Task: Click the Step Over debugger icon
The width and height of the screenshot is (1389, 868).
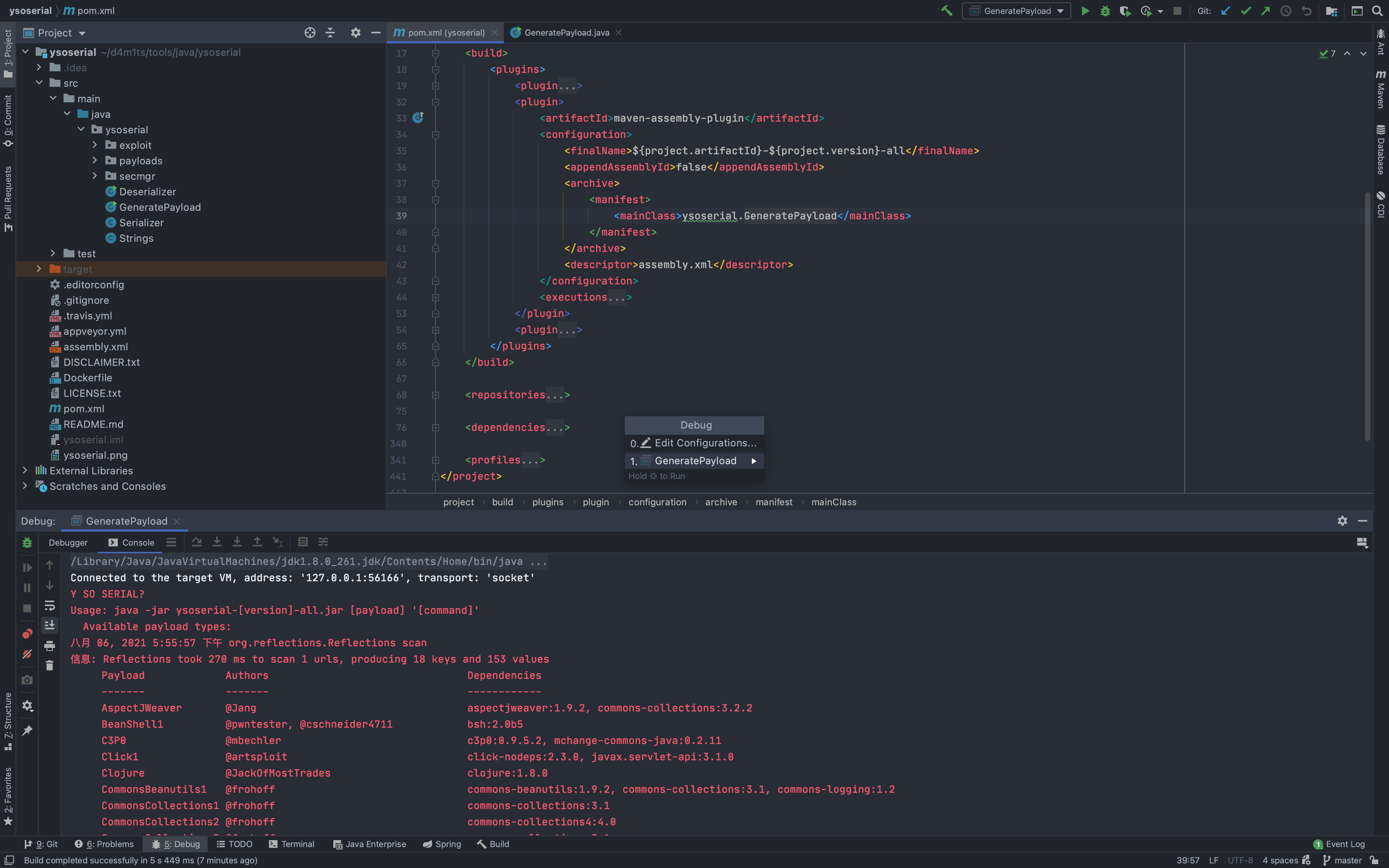Action: point(196,542)
